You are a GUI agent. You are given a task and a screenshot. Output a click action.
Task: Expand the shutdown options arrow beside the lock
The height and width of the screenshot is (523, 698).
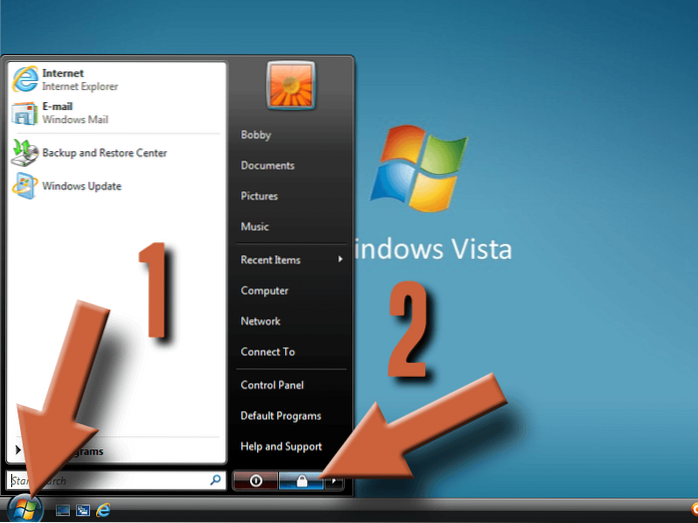(x=336, y=481)
